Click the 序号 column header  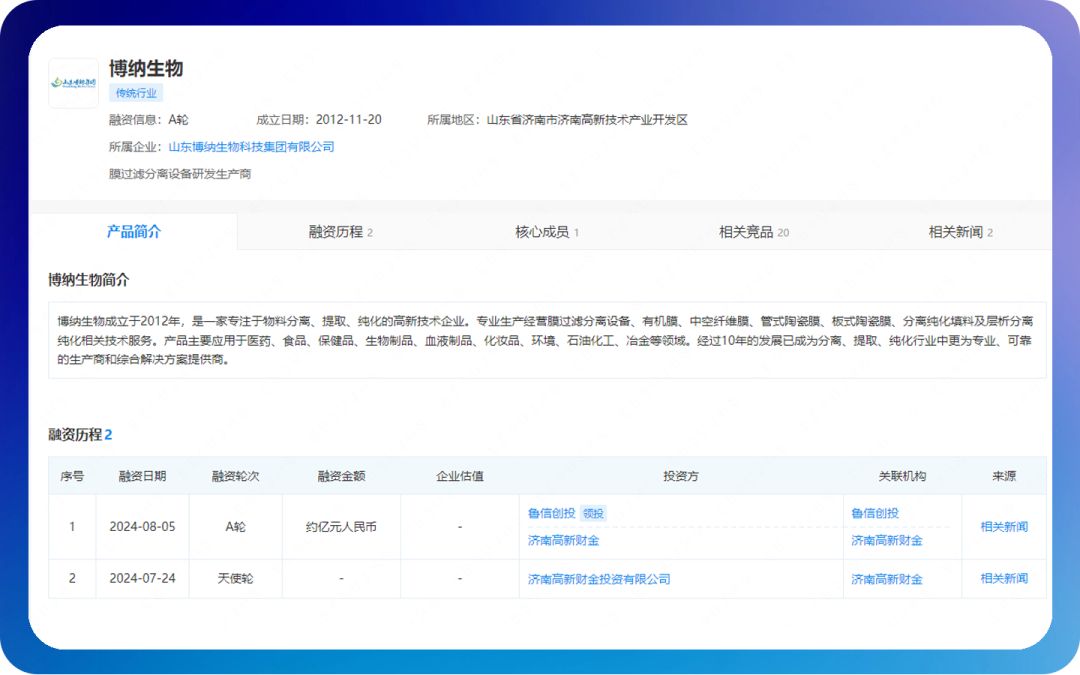tap(72, 476)
